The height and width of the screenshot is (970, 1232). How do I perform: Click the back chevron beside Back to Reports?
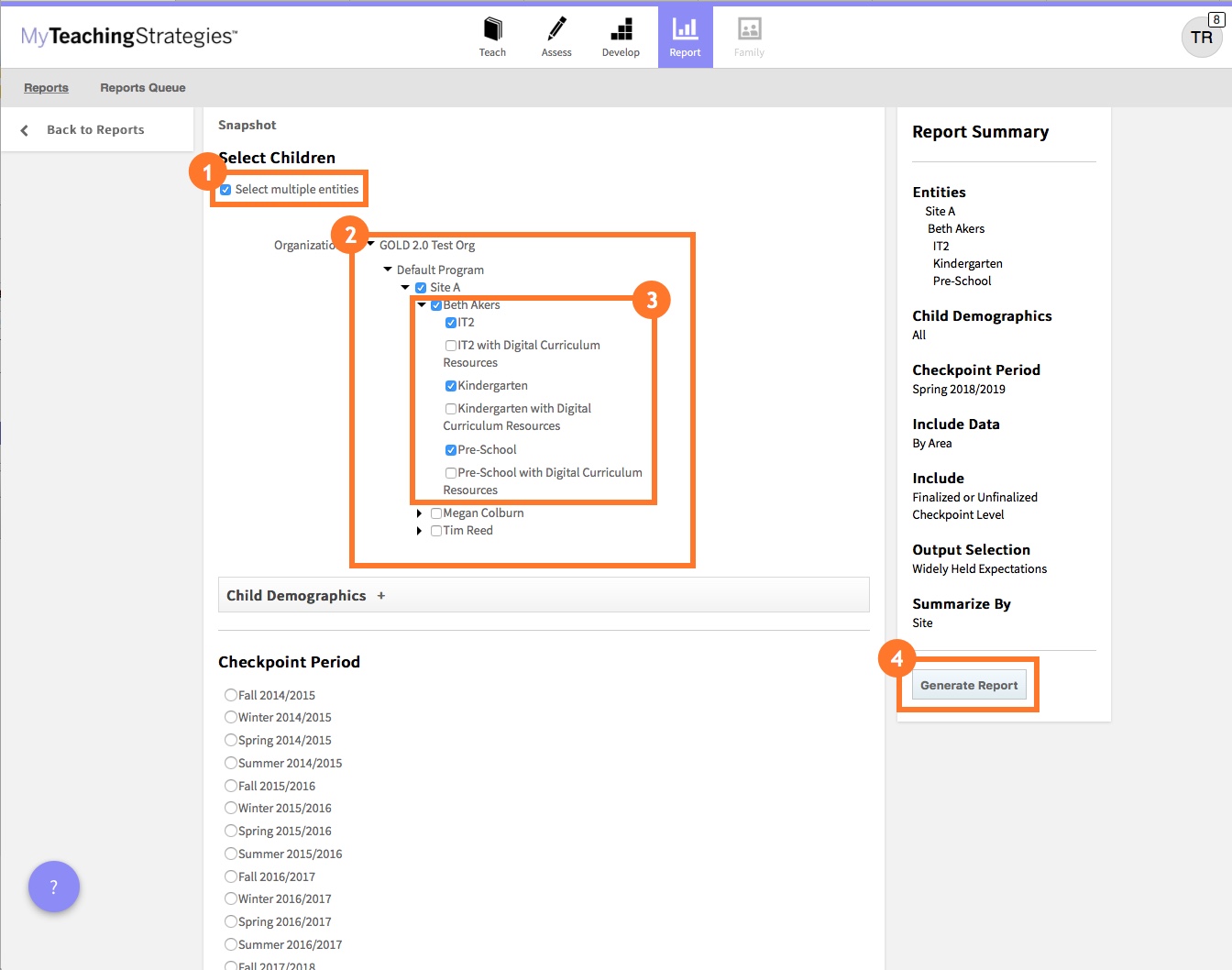25,129
